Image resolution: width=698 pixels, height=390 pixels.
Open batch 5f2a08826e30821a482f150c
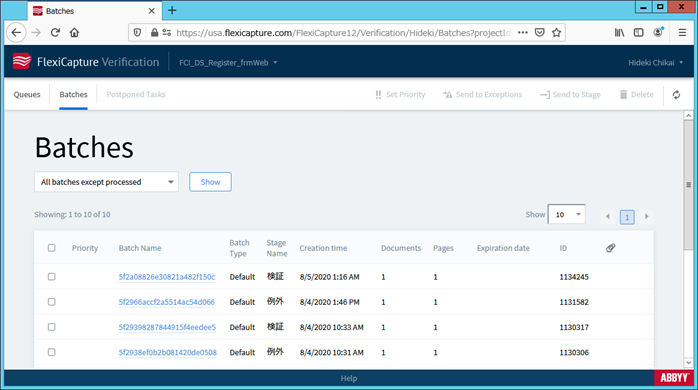[x=167, y=277]
